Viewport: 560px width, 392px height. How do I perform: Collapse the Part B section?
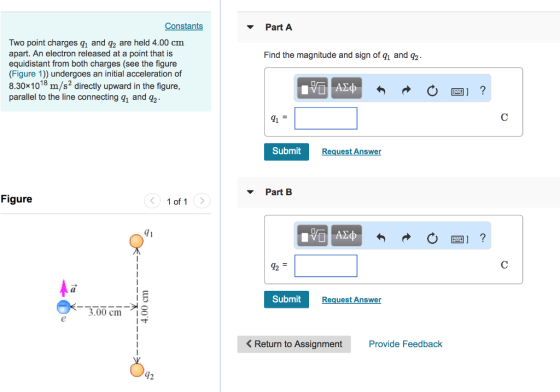(x=250, y=192)
